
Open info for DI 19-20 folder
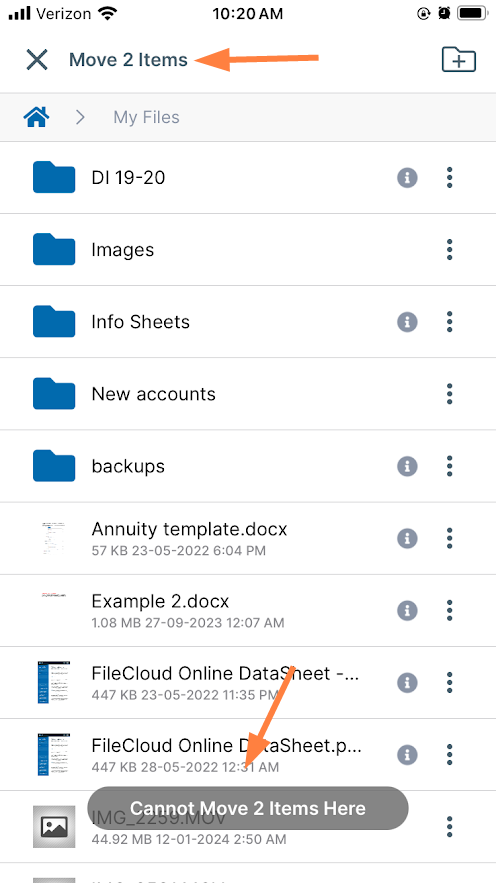tap(407, 178)
